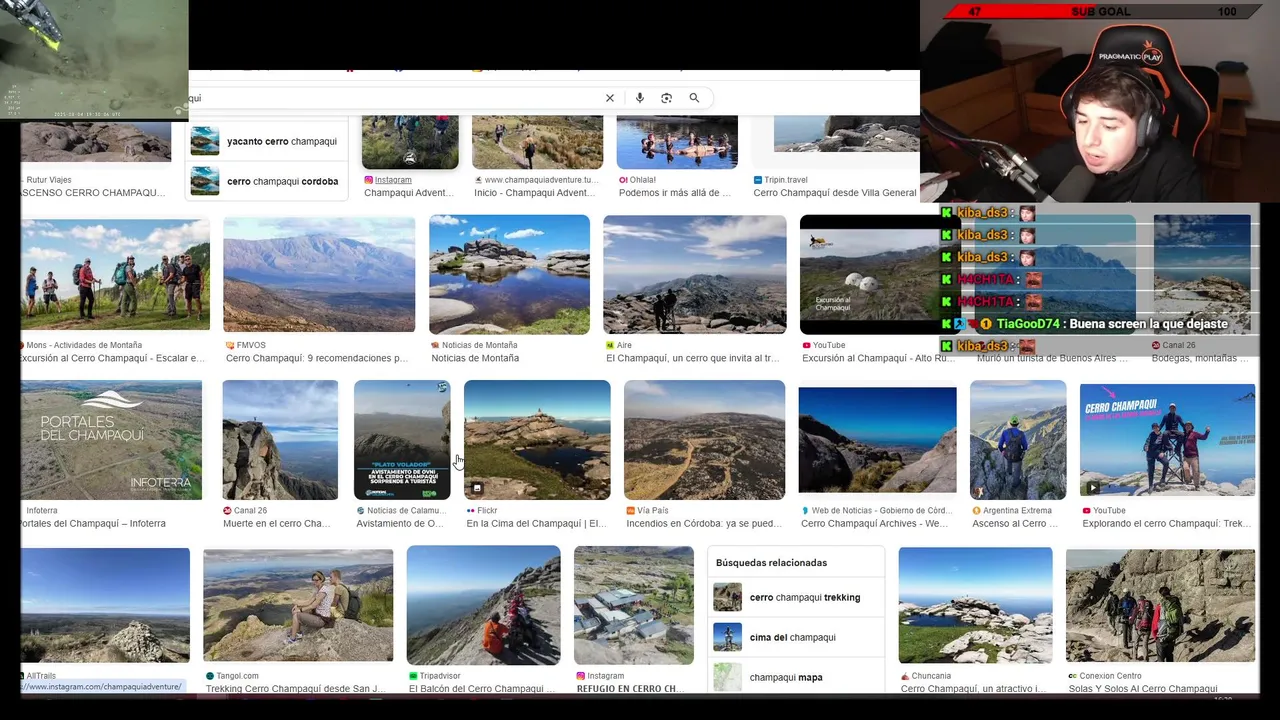Start voice search with the microphone icon

tap(639, 98)
